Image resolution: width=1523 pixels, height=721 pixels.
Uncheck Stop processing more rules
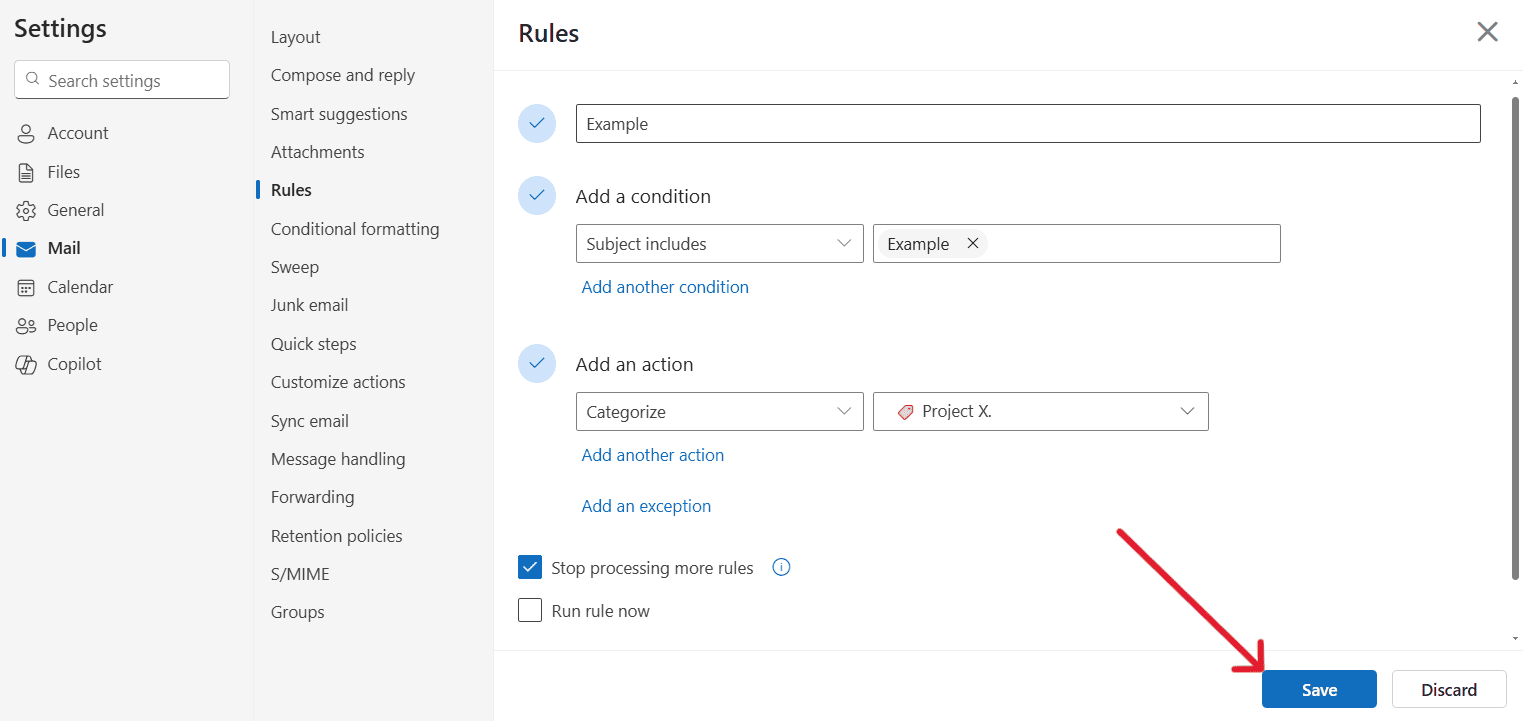(530, 567)
